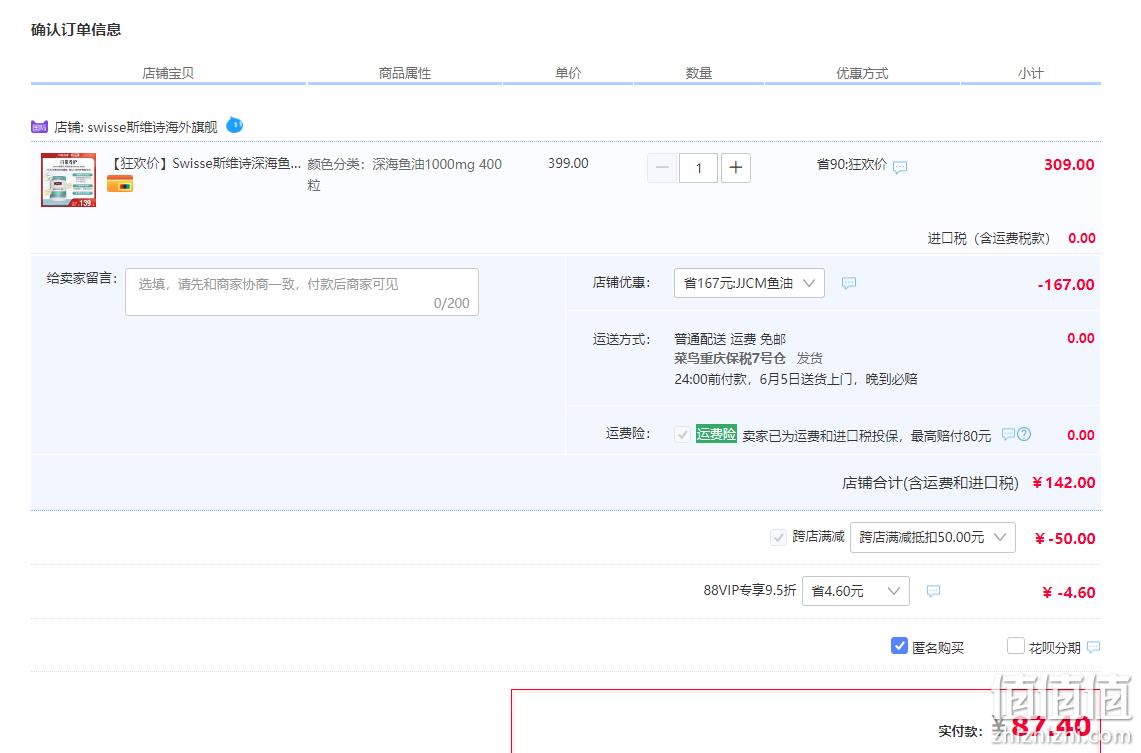Screen dimensions: 1141x753
Task: Click the 菜鸟重庆保税7号仓 warehouse text
Action: tap(730, 359)
